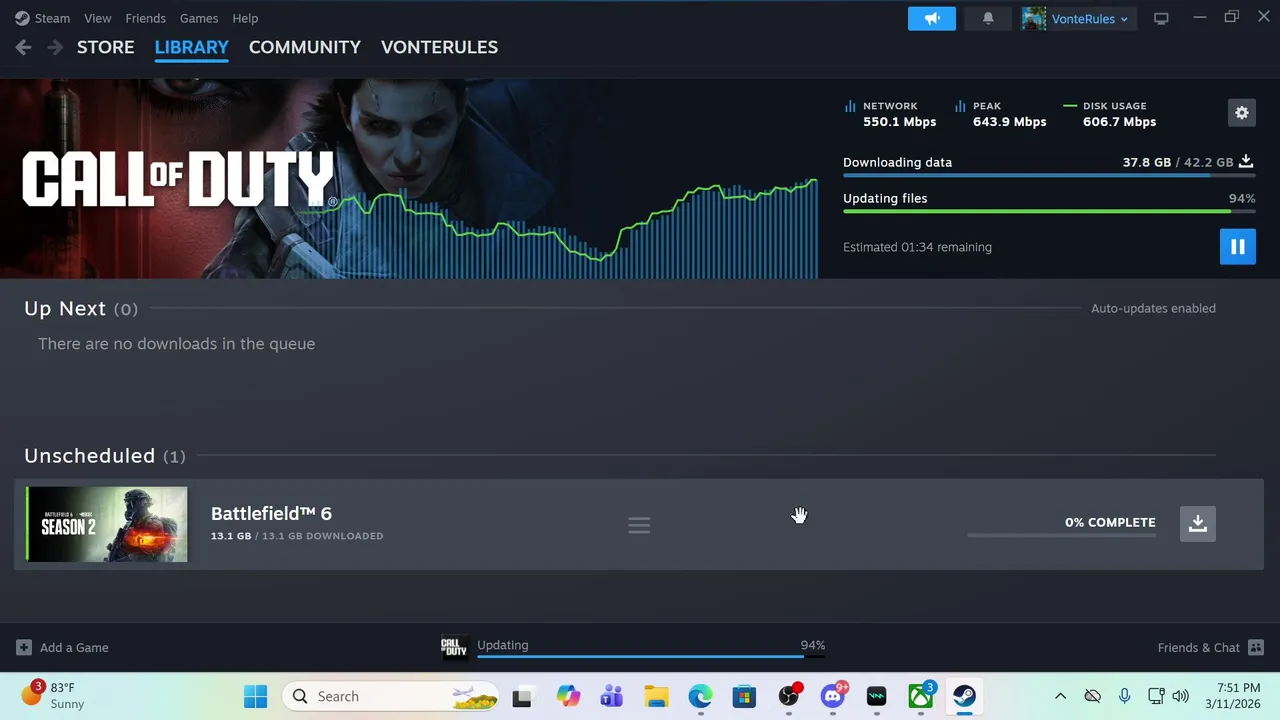The height and width of the screenshot is (720, 1280).
Task: Click the Call of Duty icon in status bar
Action: click(455, 647)
